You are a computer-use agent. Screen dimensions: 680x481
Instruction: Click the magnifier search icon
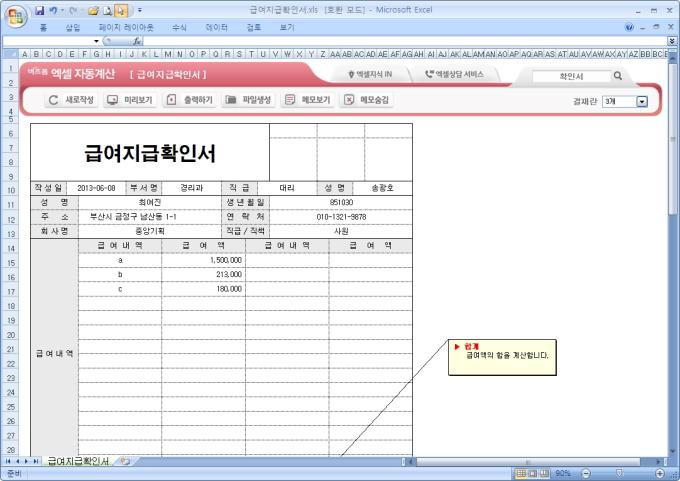(618, 76)
